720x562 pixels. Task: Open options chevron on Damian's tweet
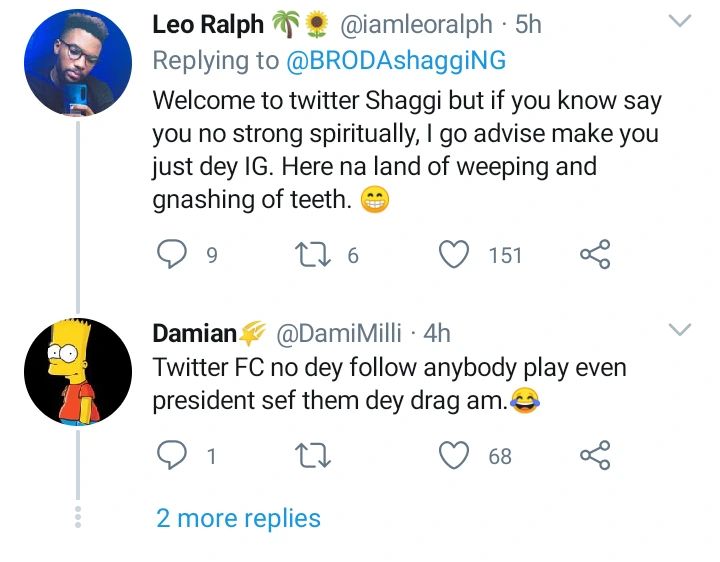tap(679, 331)
